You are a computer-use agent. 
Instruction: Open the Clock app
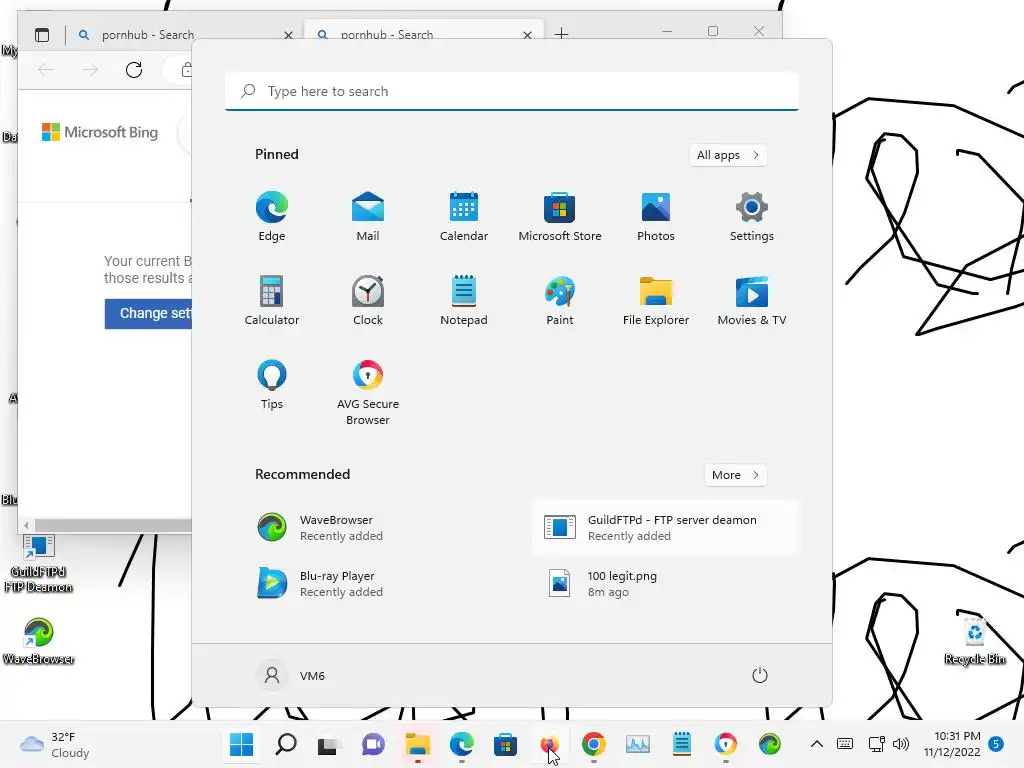[368, 300]
